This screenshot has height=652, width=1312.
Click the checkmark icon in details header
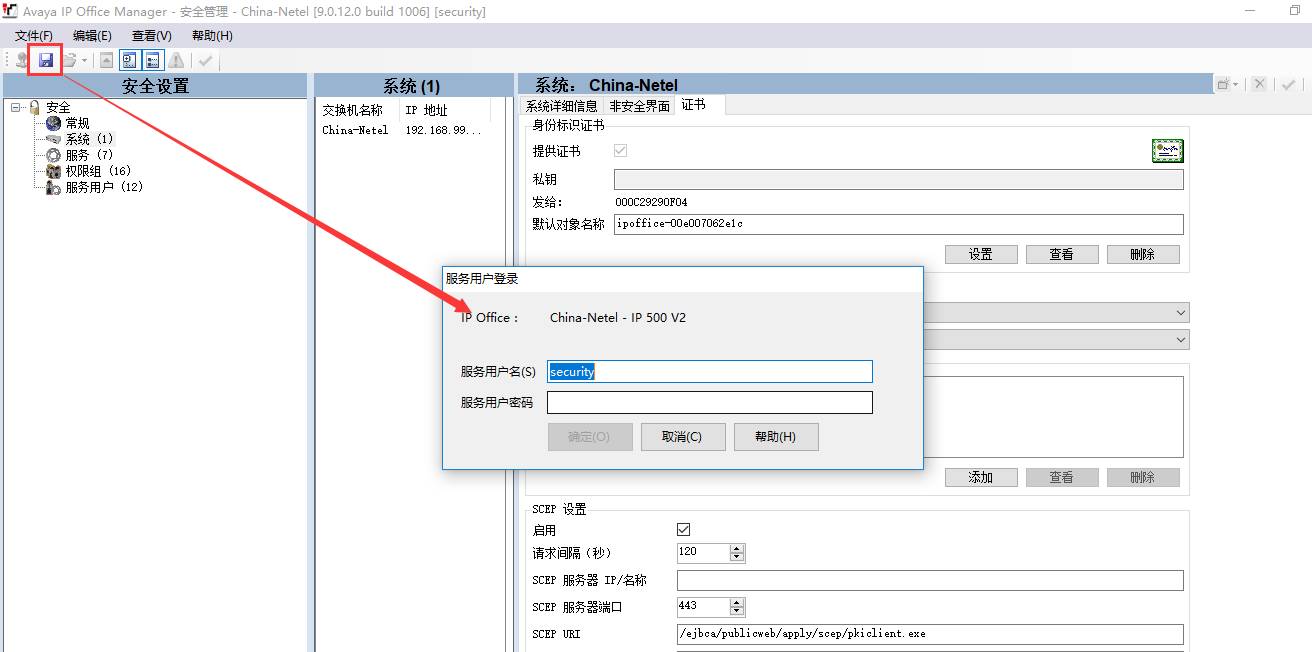point(1289,85)
